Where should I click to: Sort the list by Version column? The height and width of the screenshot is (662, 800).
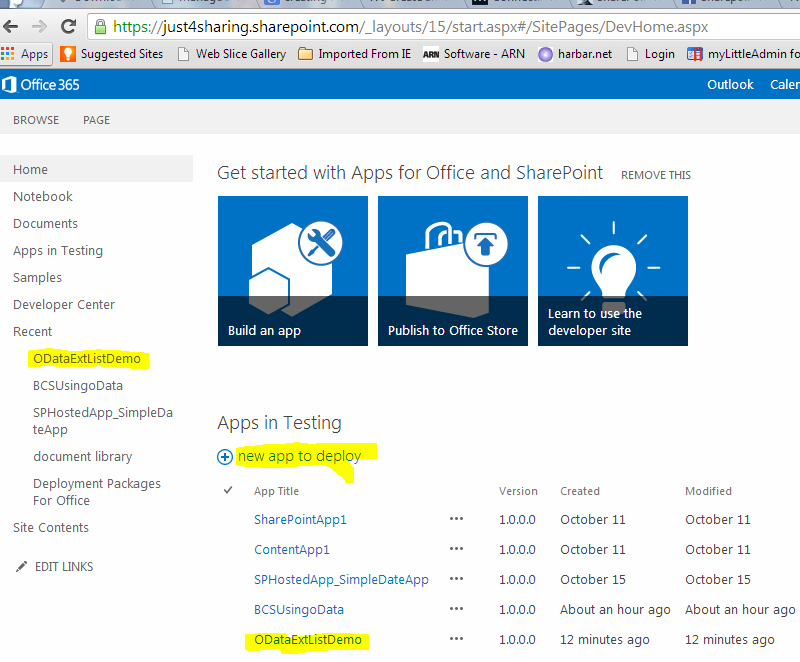coord(518,491)
